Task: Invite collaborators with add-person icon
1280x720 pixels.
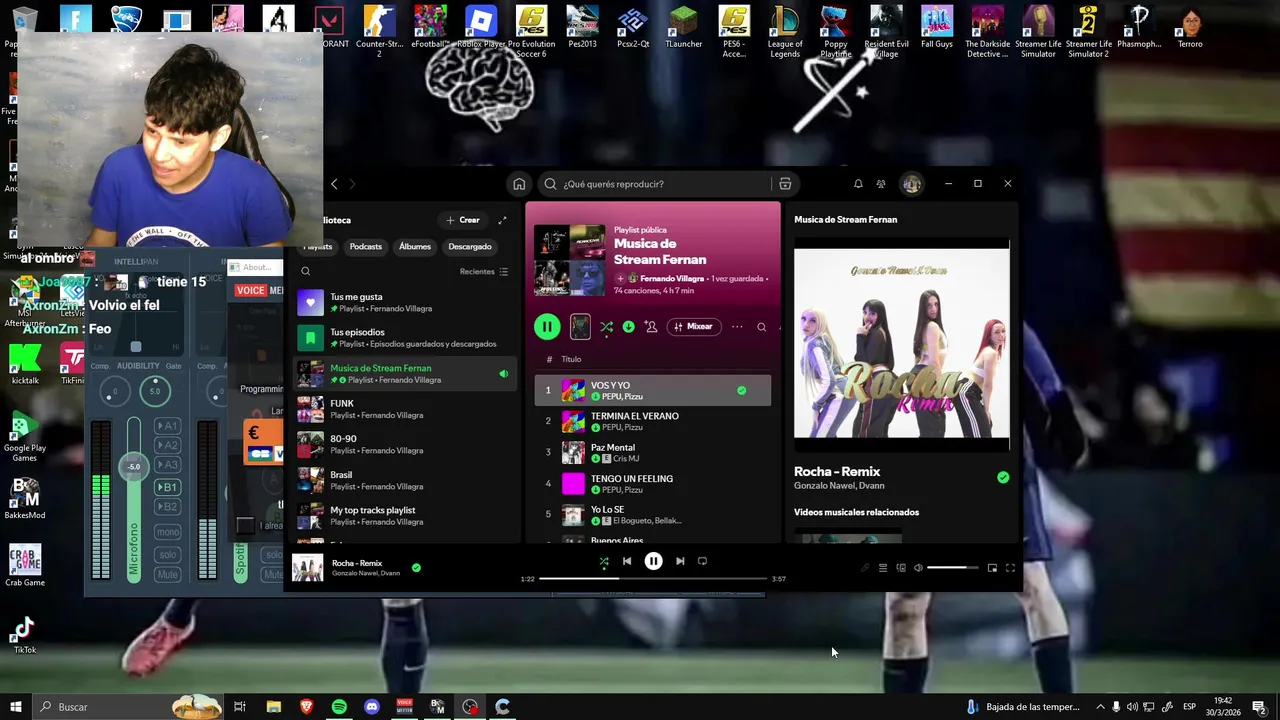Action: pos(651,326)
